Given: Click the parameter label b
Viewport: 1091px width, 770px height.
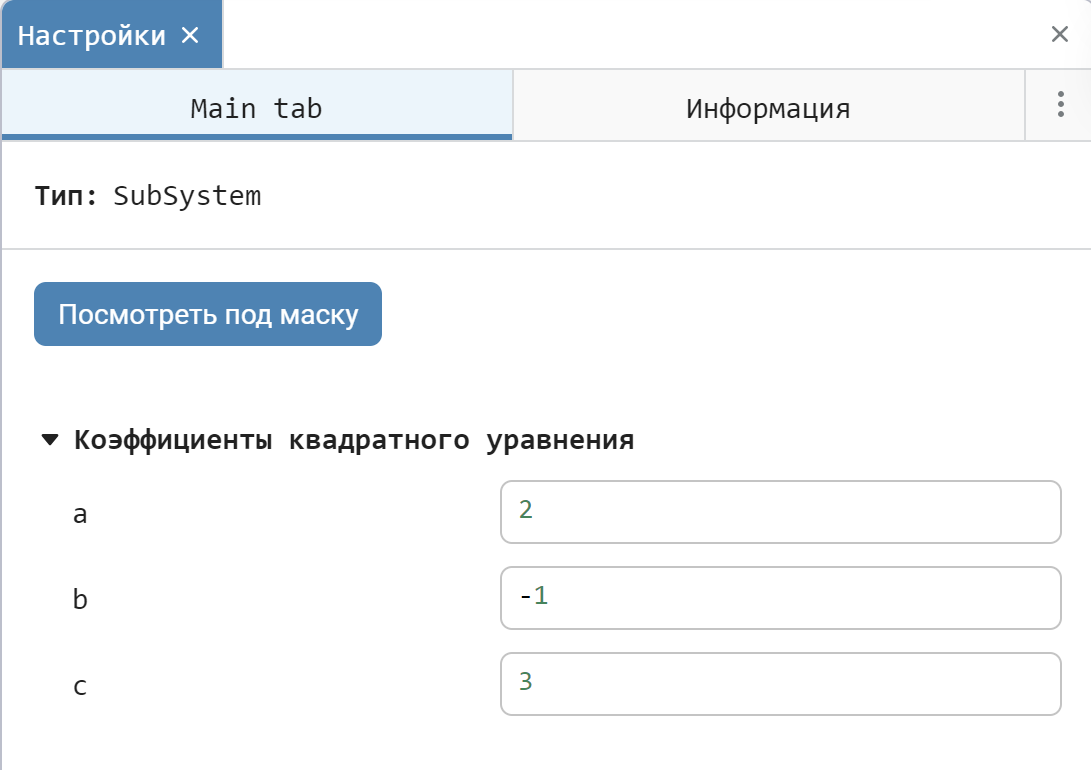Looking at the screenshot, I should pyautogui.click(x=80, y=599).
